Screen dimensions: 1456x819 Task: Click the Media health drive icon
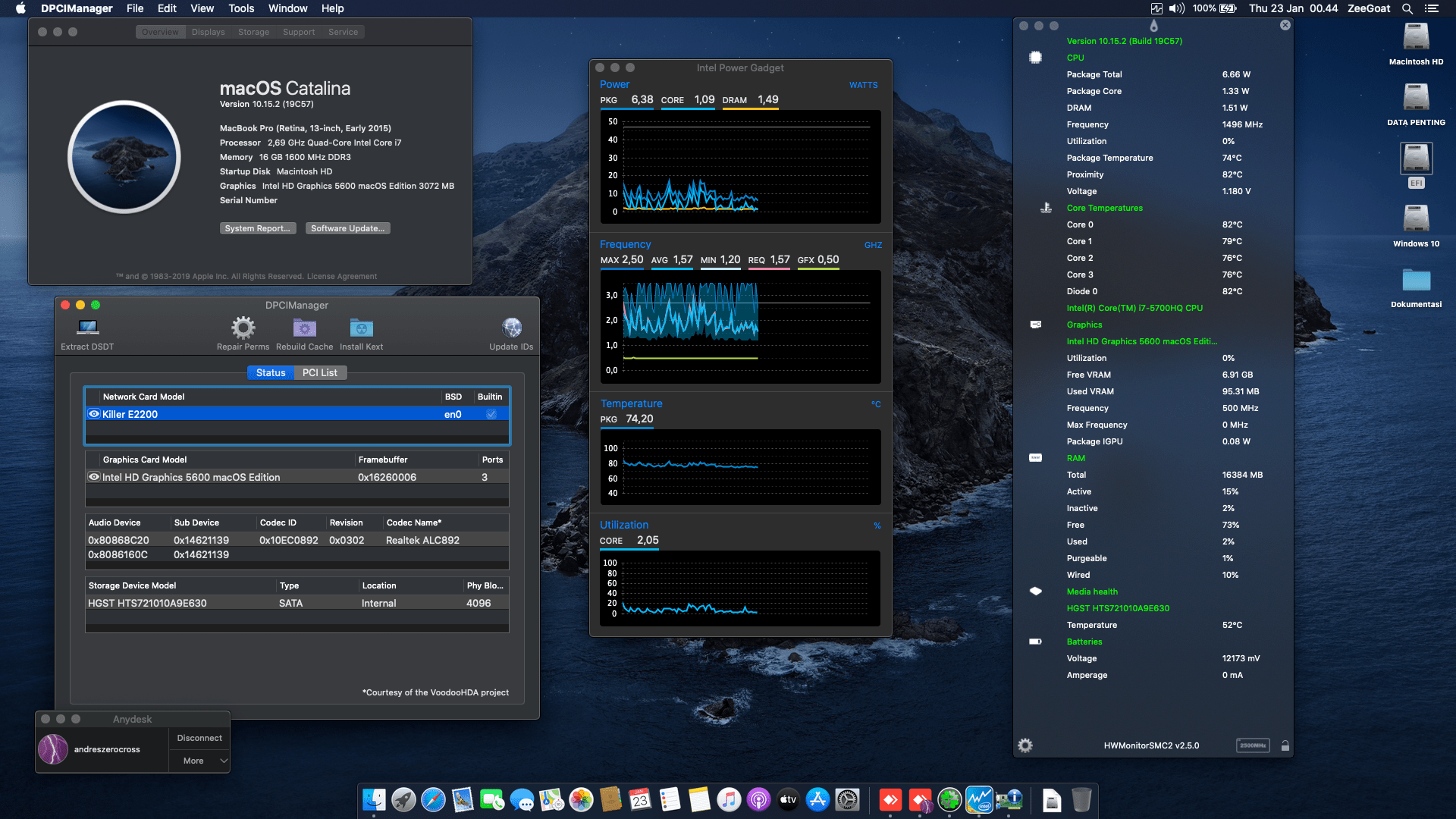(1035, 591)
